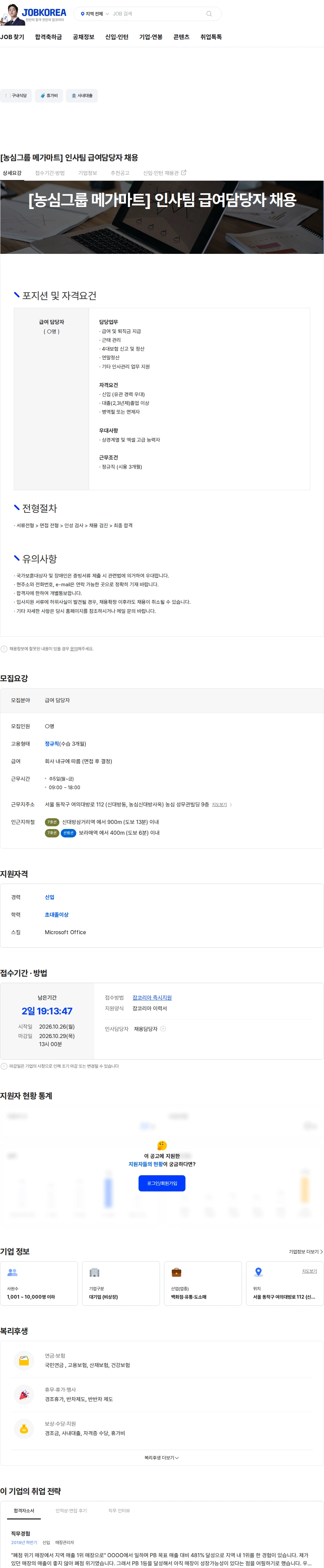
Task: Open 기업정보 더보기
Action: pos(306,1251)
